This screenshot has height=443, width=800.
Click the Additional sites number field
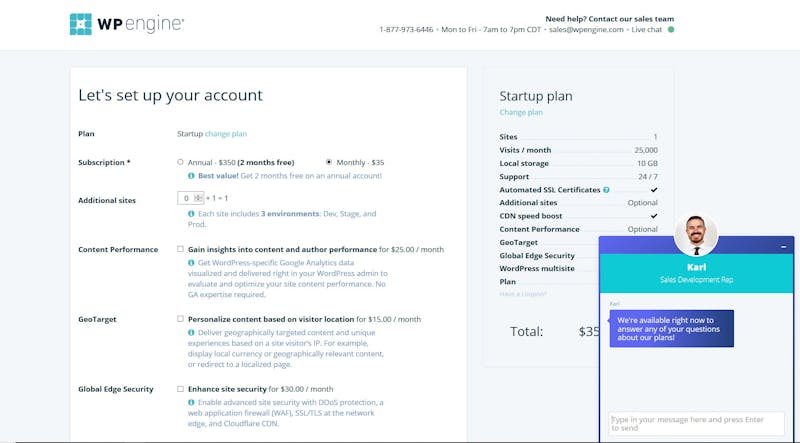pos(190,198)
